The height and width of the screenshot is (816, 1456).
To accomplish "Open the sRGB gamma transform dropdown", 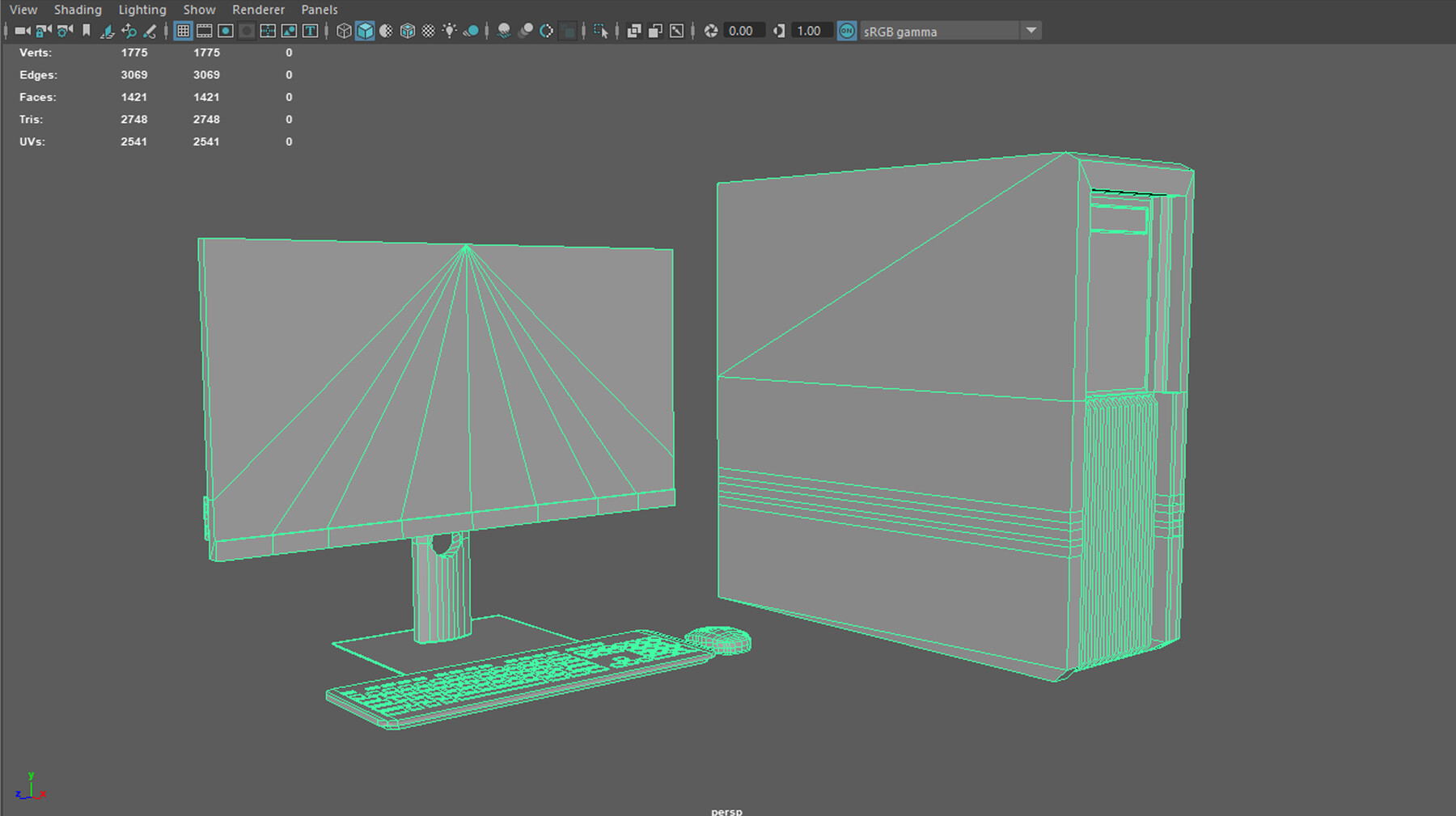I will pyautogui.click(x=1031, y=31).
